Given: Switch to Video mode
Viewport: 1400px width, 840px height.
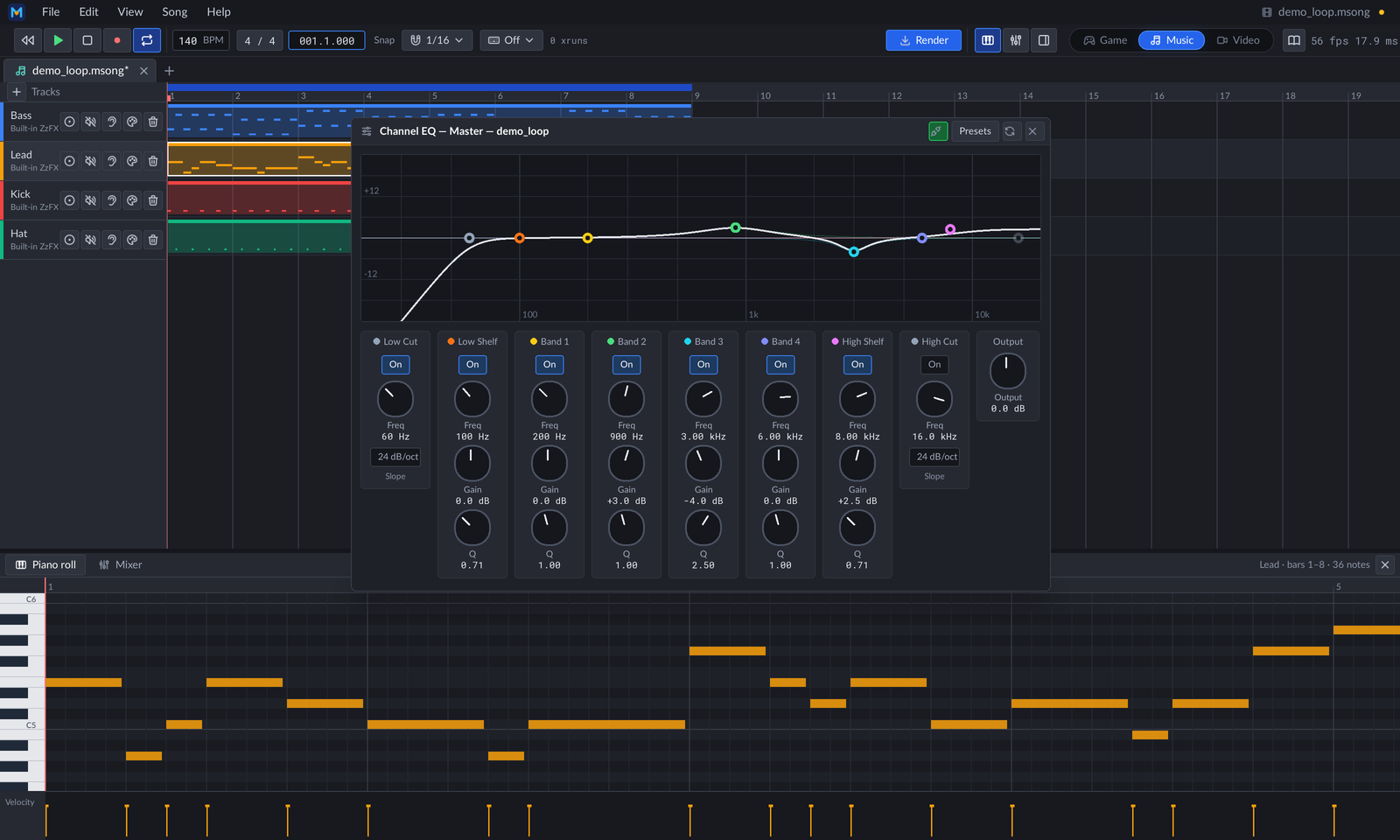Looking at the screenshot, I should point(1238,40).
